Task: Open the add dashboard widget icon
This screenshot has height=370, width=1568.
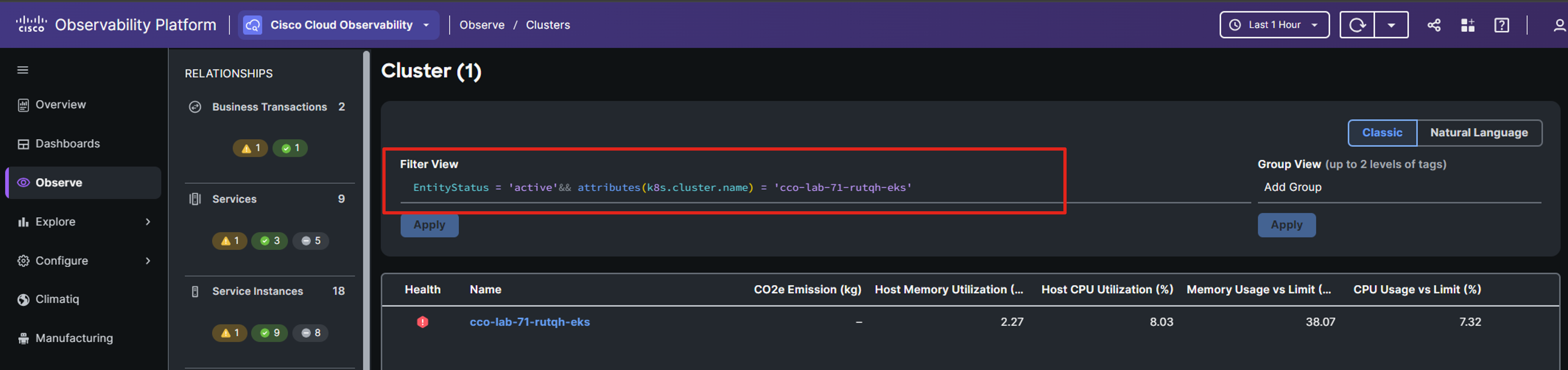Action: pos(1467,25)
